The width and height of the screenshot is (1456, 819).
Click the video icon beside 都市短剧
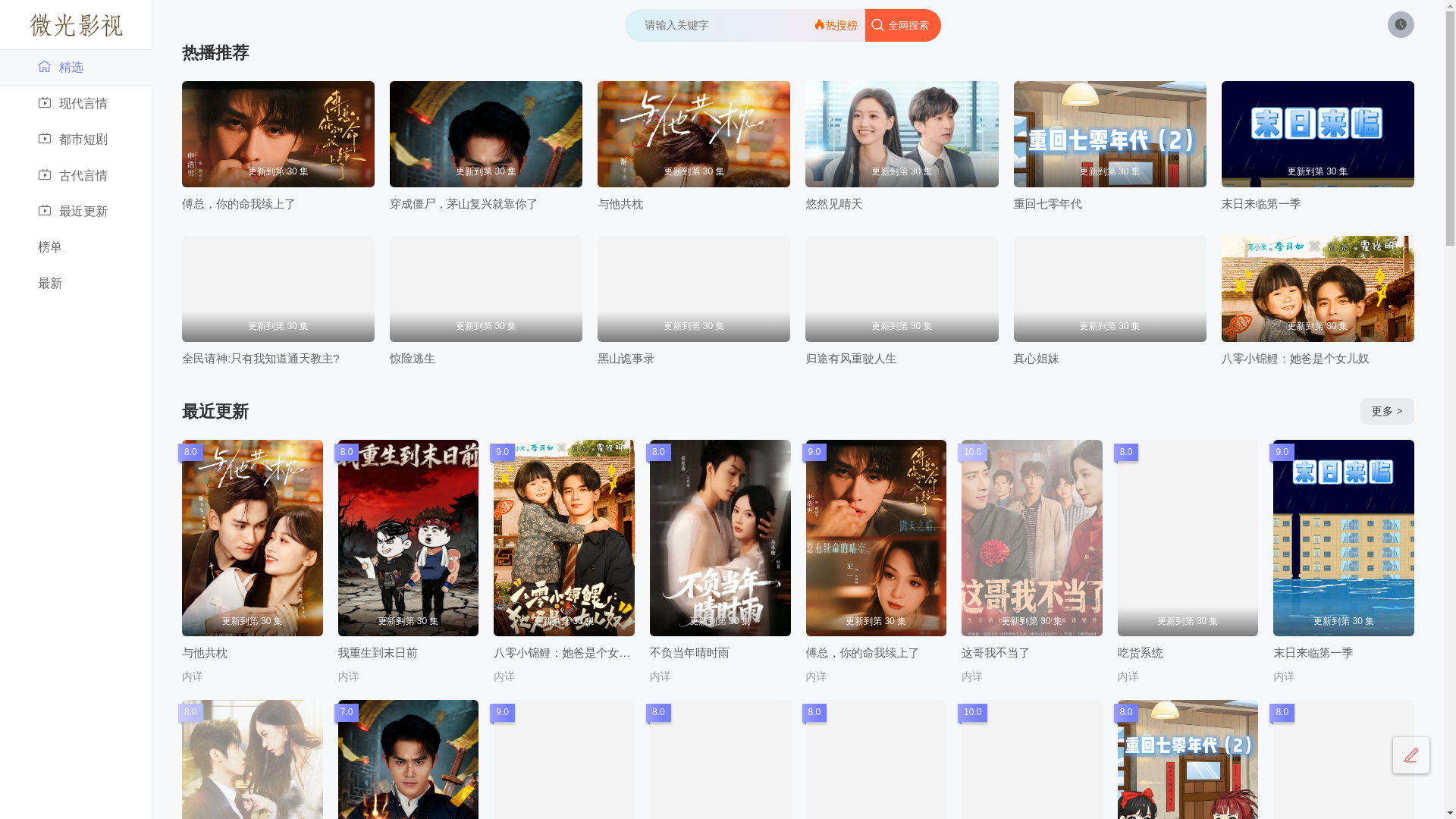pos(45,139)
